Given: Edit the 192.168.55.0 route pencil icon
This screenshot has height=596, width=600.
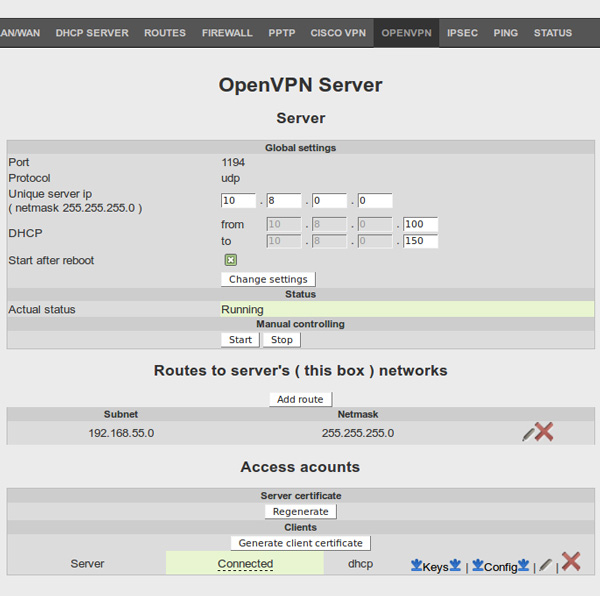Looking at the screenshot, I should click(528, 434).
